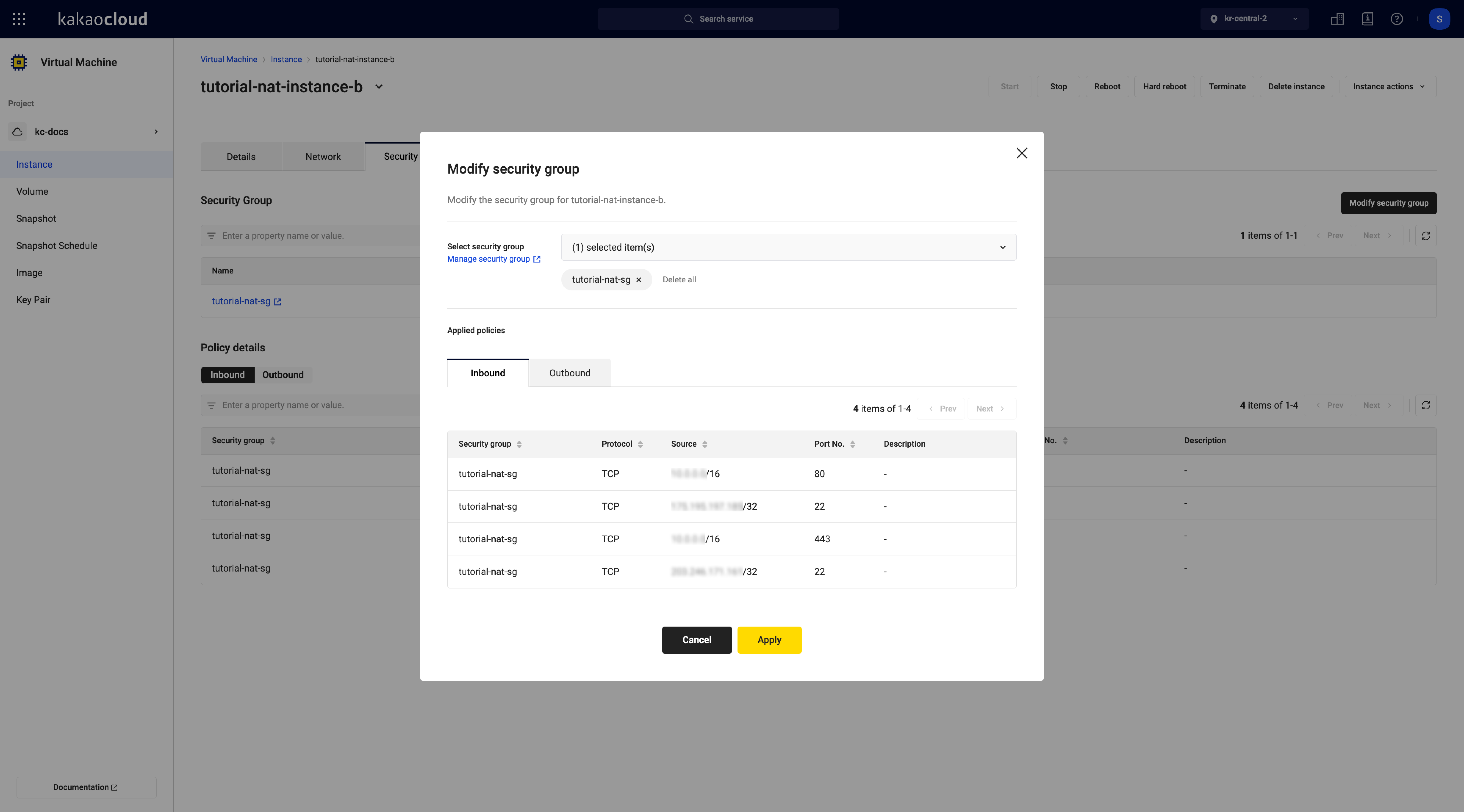Viewport: 1464px width, 812px height.
Task: Click the Virtual Machine chip icon
Action: (x=19, y=62)
